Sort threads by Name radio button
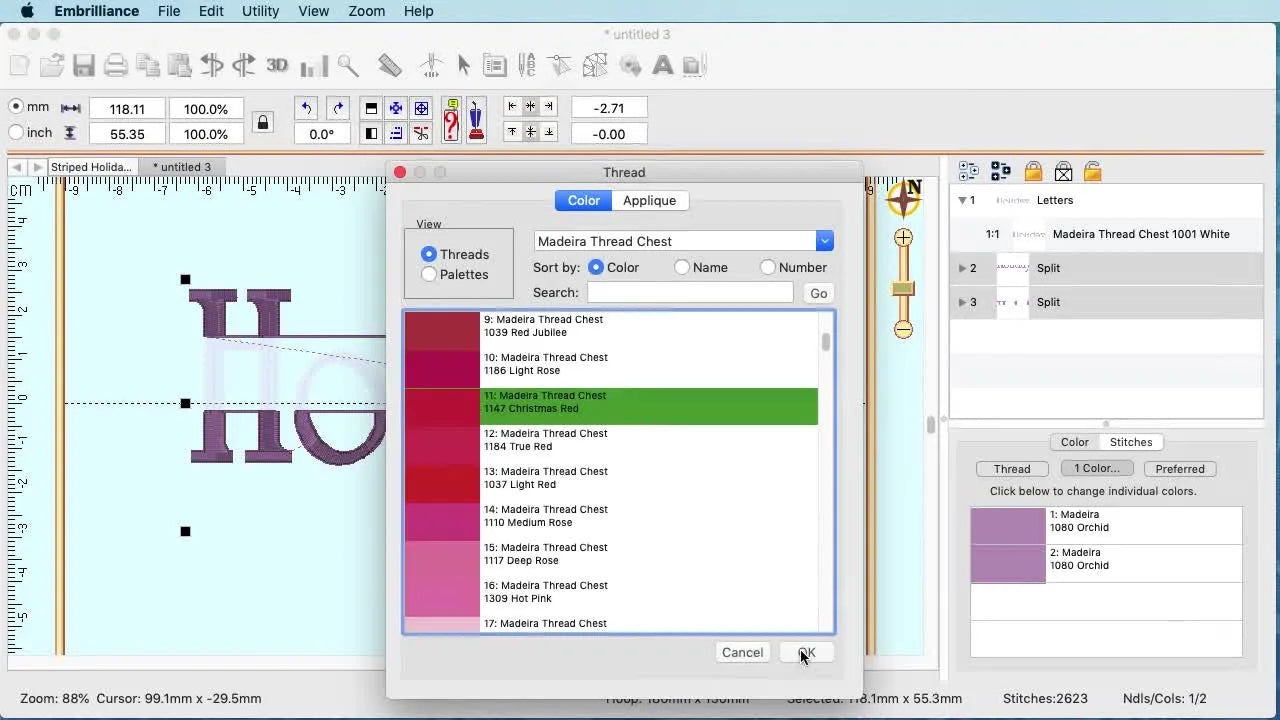Viewport: 1280px width, 720px height. click(682, 267)
